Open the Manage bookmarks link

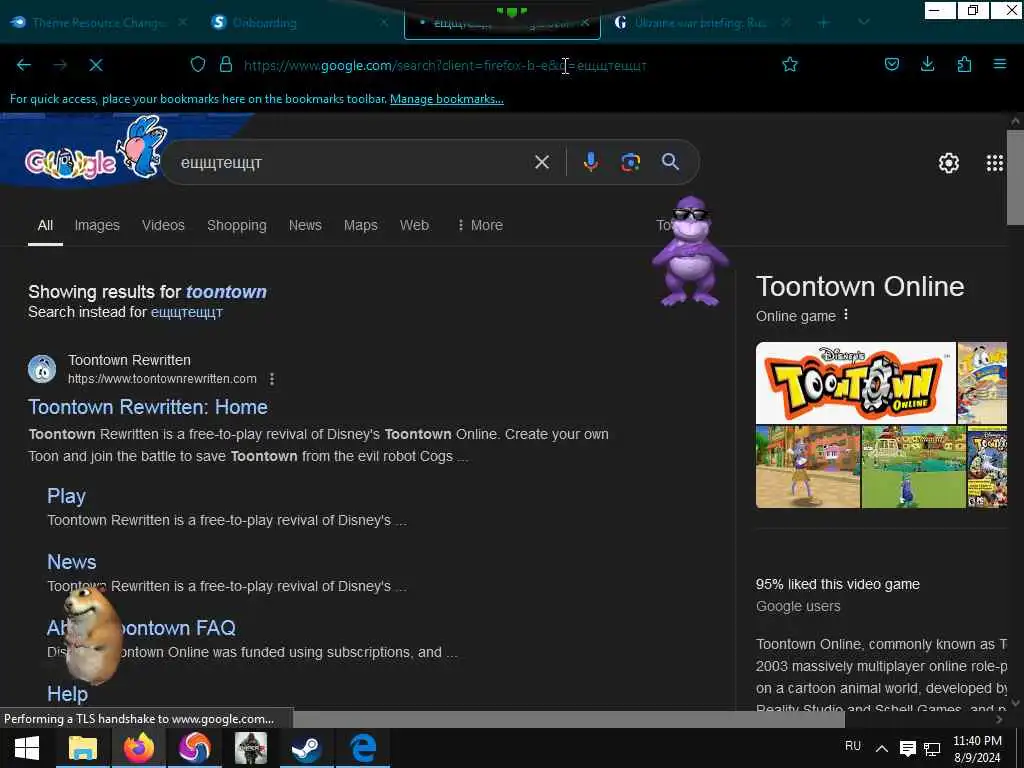(447, 99)
